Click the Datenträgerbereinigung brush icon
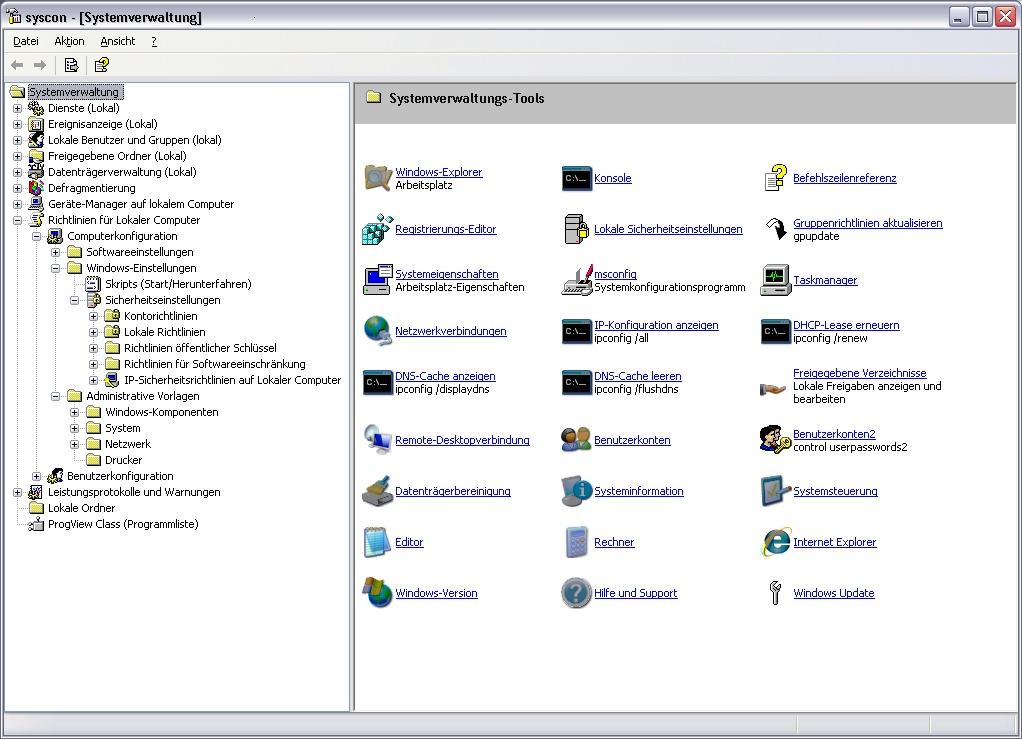1022x739 pixels. pyautogui.click(x=377, y=491)
